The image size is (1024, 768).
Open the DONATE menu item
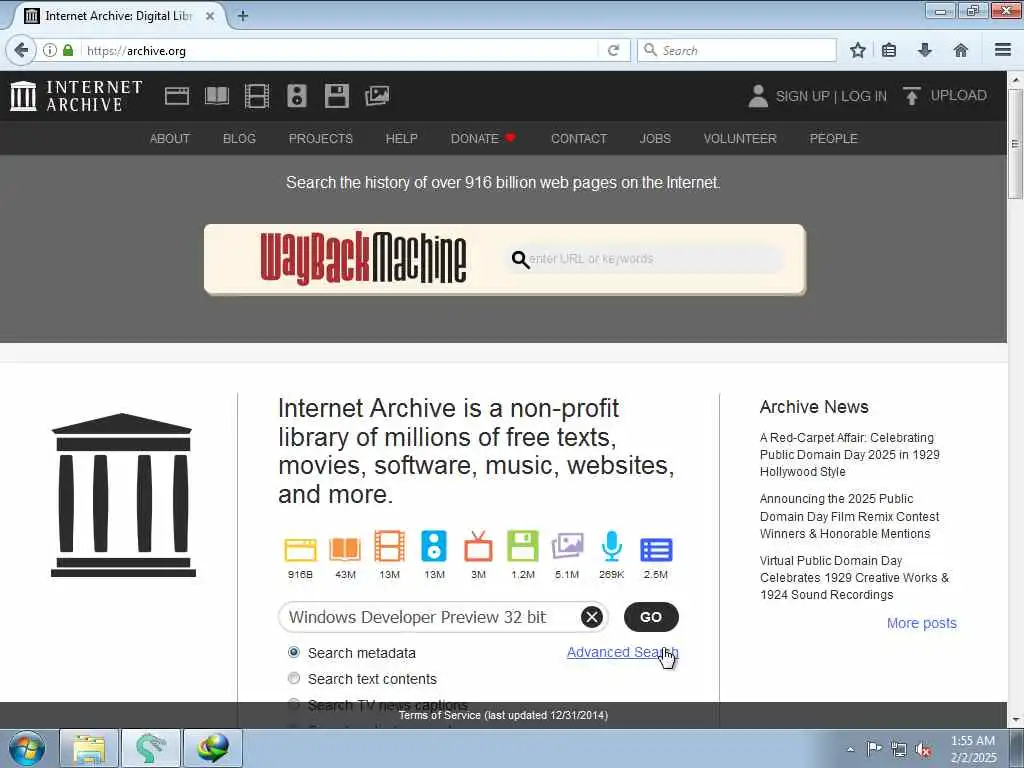tap(482, 138)
